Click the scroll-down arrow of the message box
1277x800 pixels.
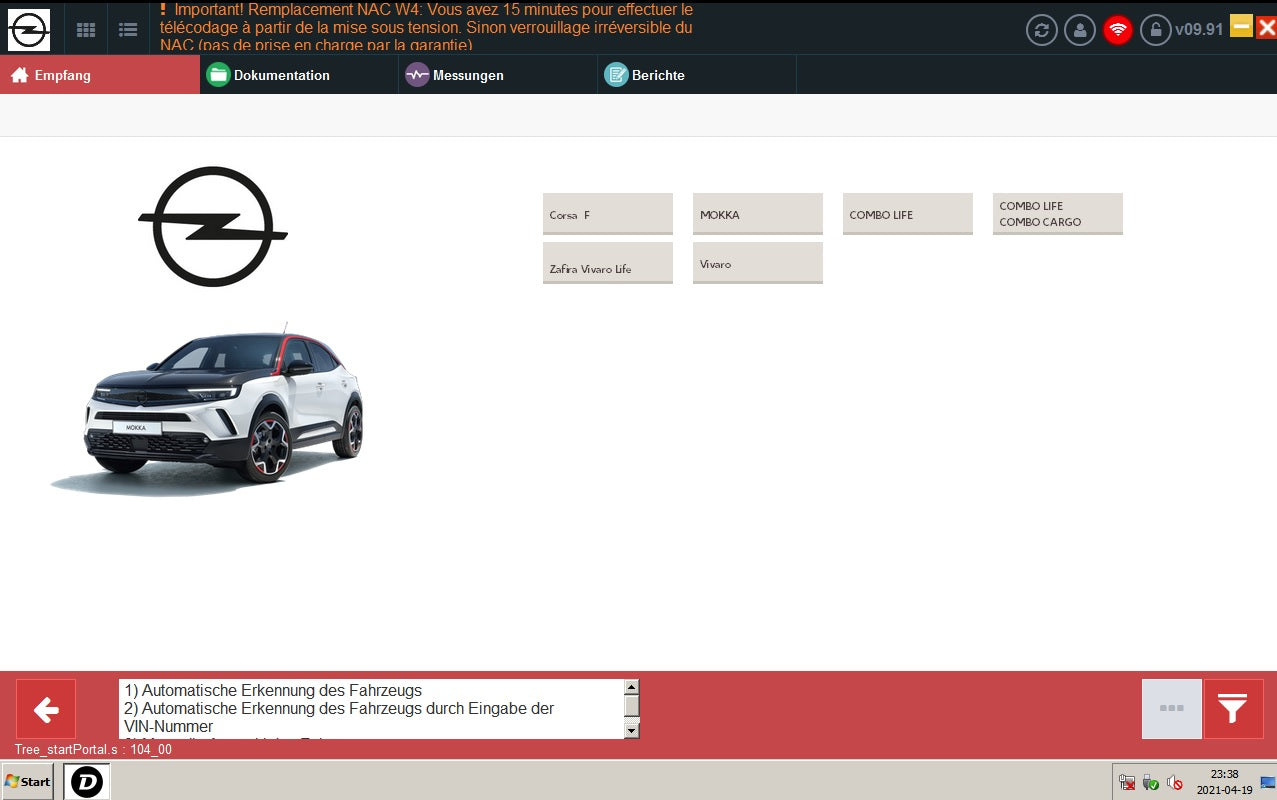pyautogui.click(x=632, y=730)
